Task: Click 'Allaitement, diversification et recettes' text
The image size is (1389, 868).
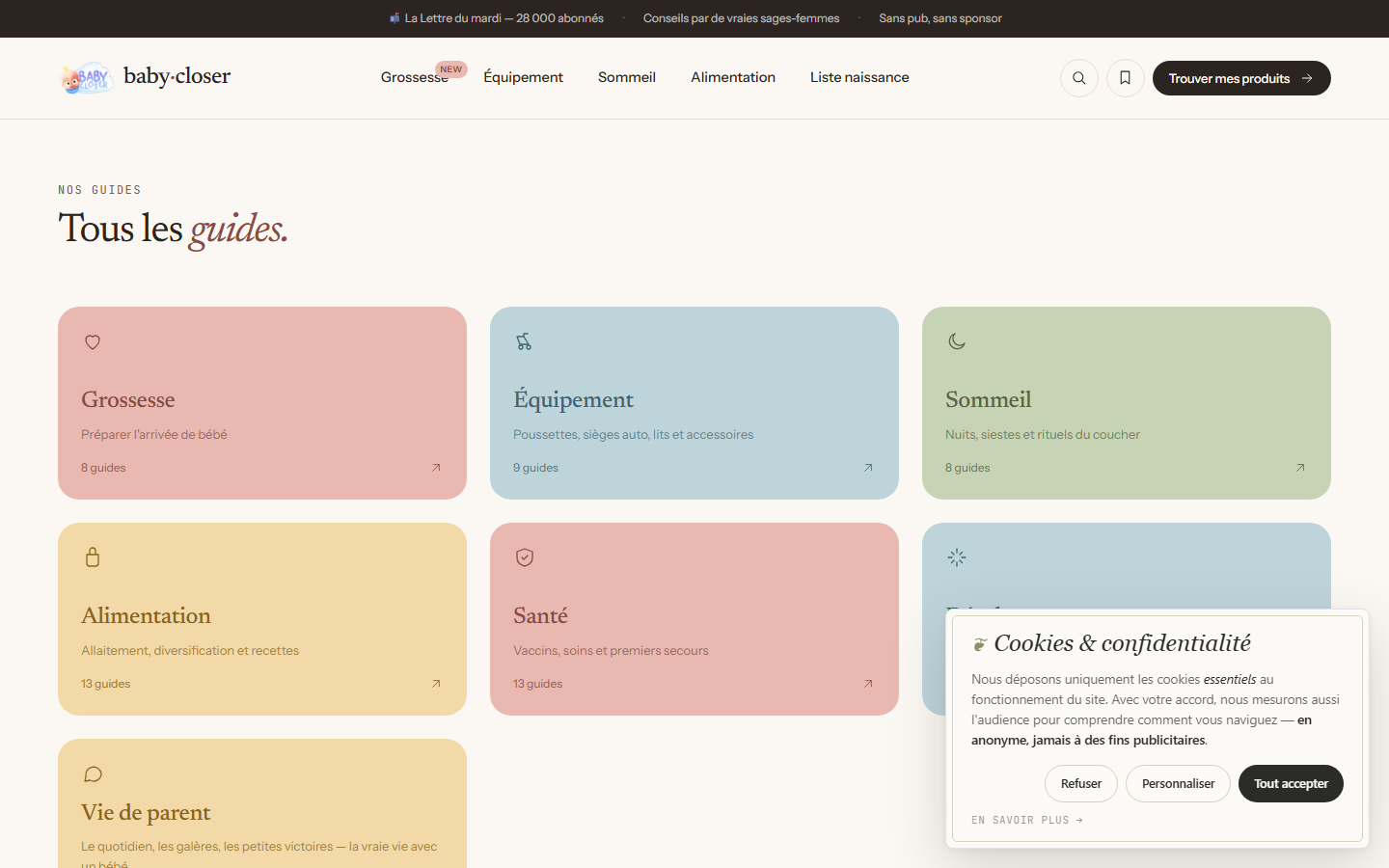Action: 190,651
